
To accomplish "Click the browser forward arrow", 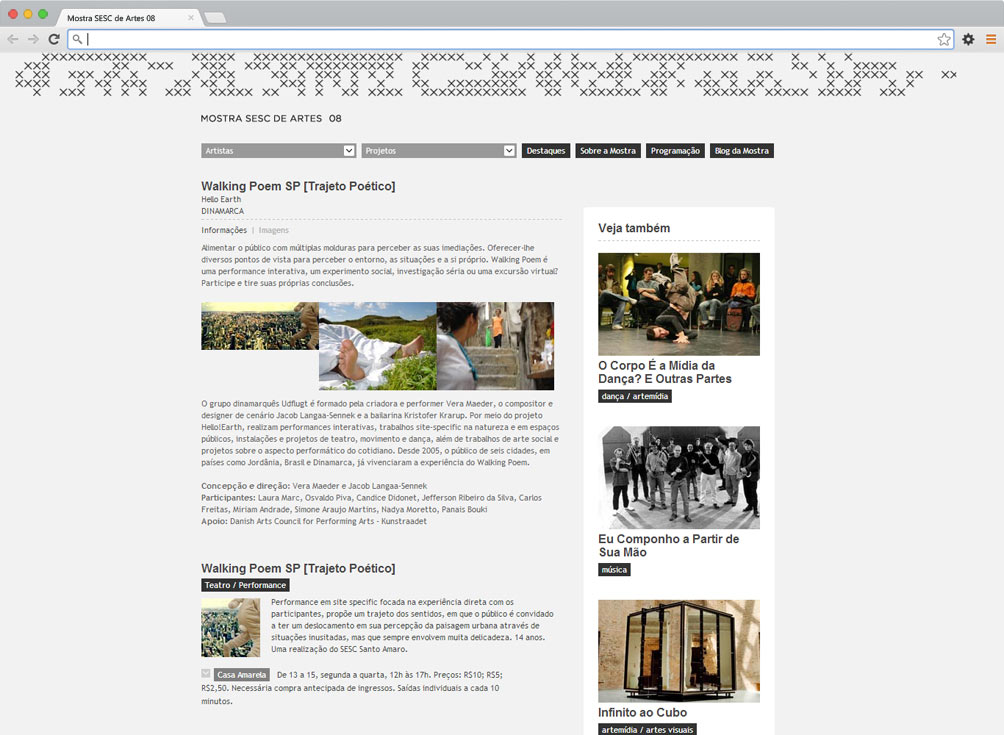I will tap(33, 39).
